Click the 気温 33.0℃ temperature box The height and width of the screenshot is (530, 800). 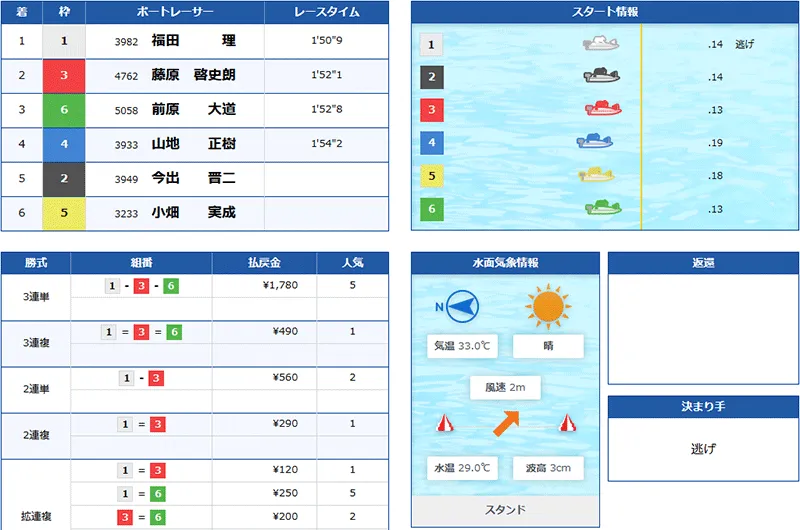click(459, 346)
